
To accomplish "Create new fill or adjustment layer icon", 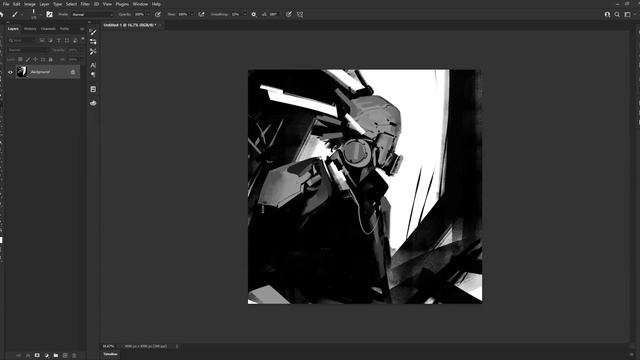I will click(47, 356).
